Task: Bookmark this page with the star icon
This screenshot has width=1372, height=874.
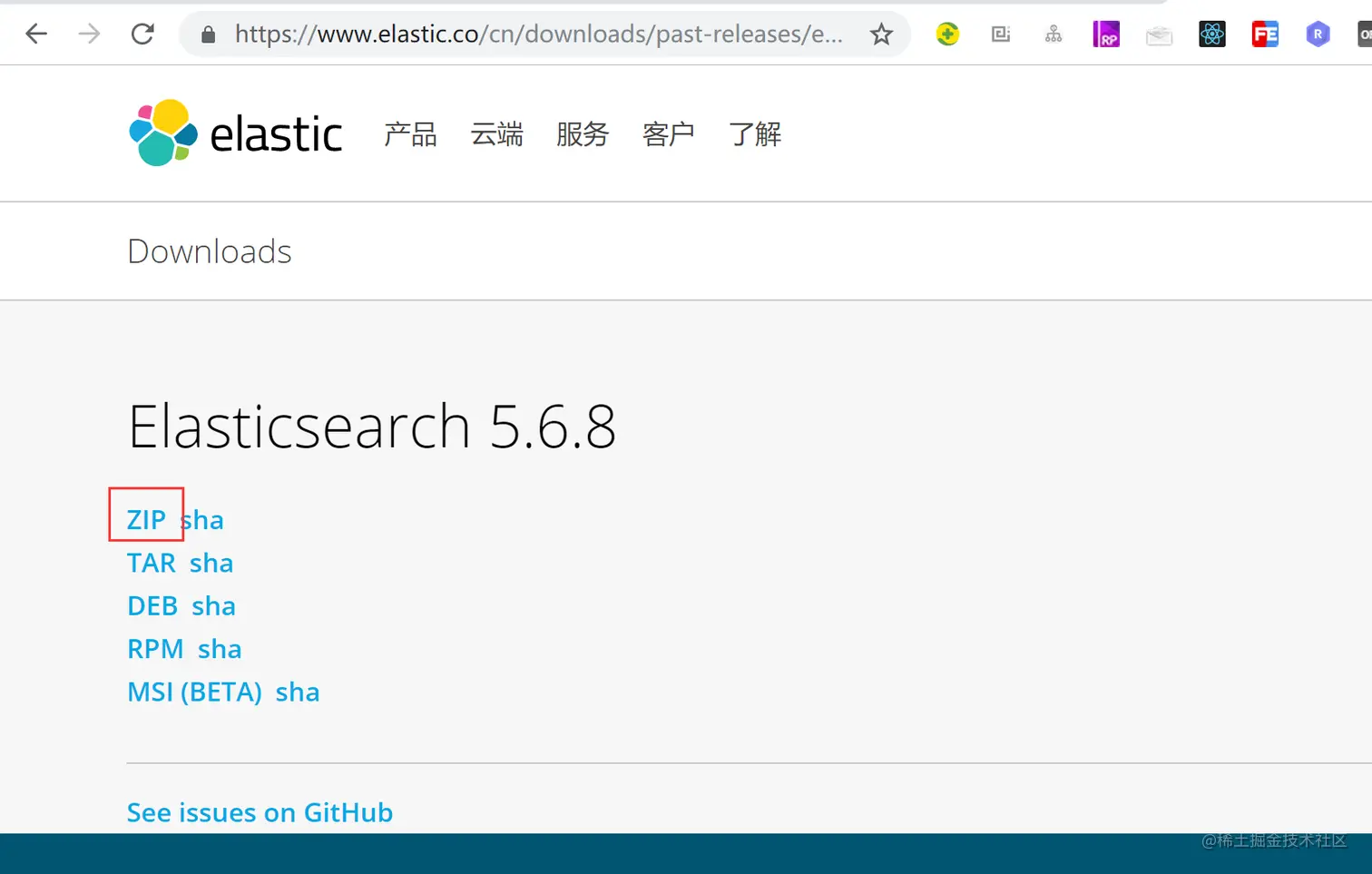Action: pos(881,34)
